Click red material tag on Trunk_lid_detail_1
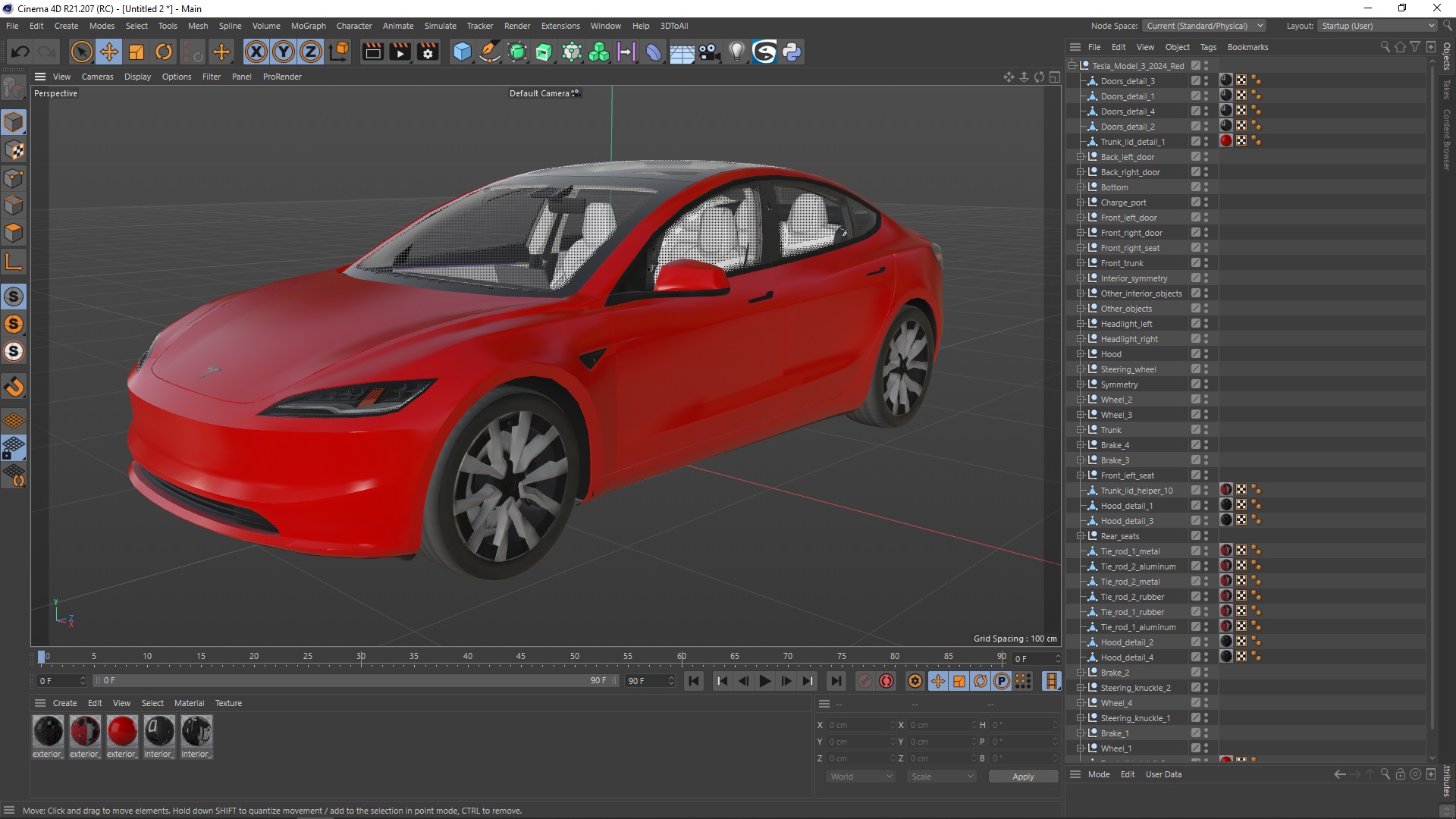Screen dimensions: 1456x819 tap(1226, 141)
